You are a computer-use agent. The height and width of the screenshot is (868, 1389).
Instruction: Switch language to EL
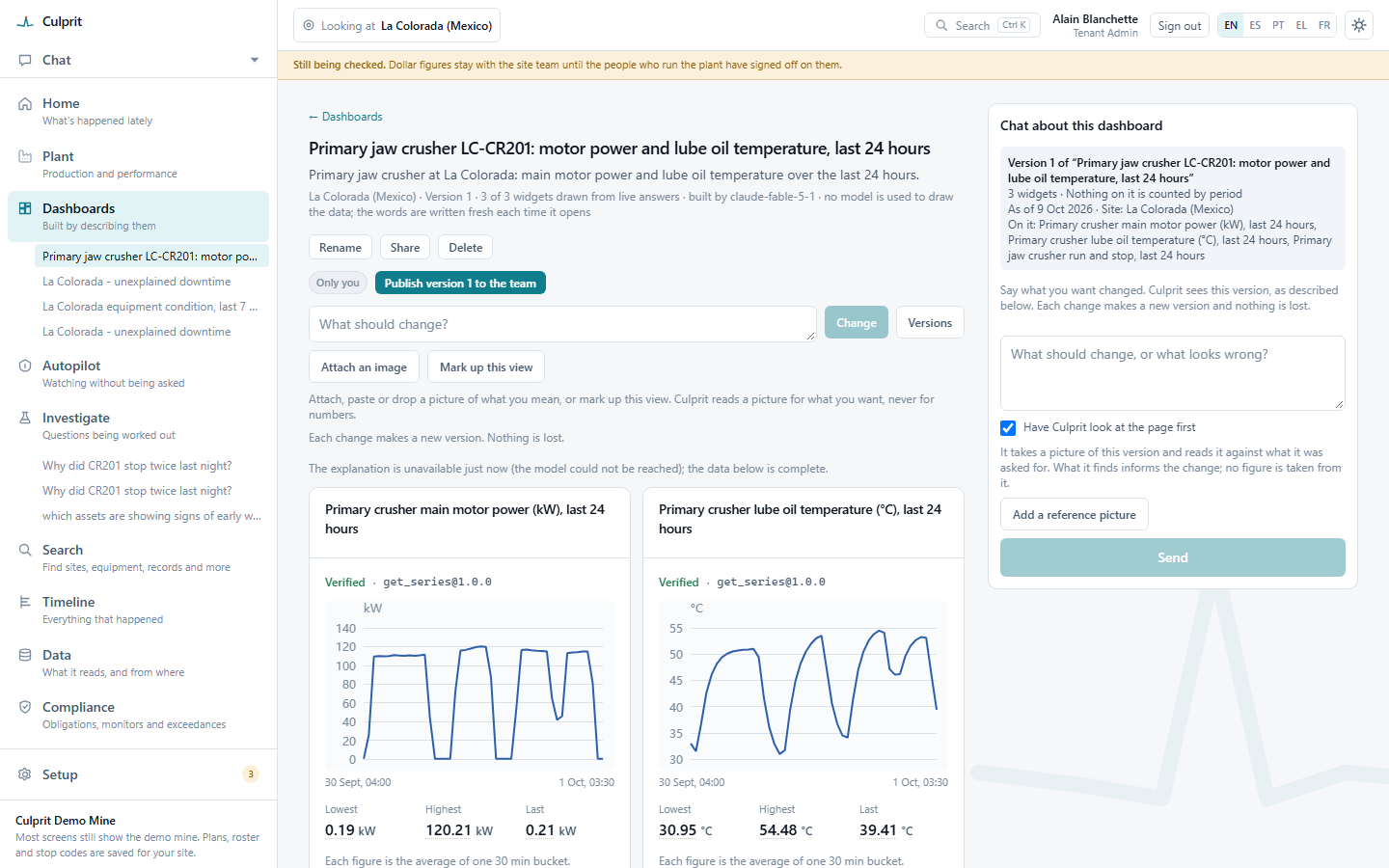tap(1301, 26)
